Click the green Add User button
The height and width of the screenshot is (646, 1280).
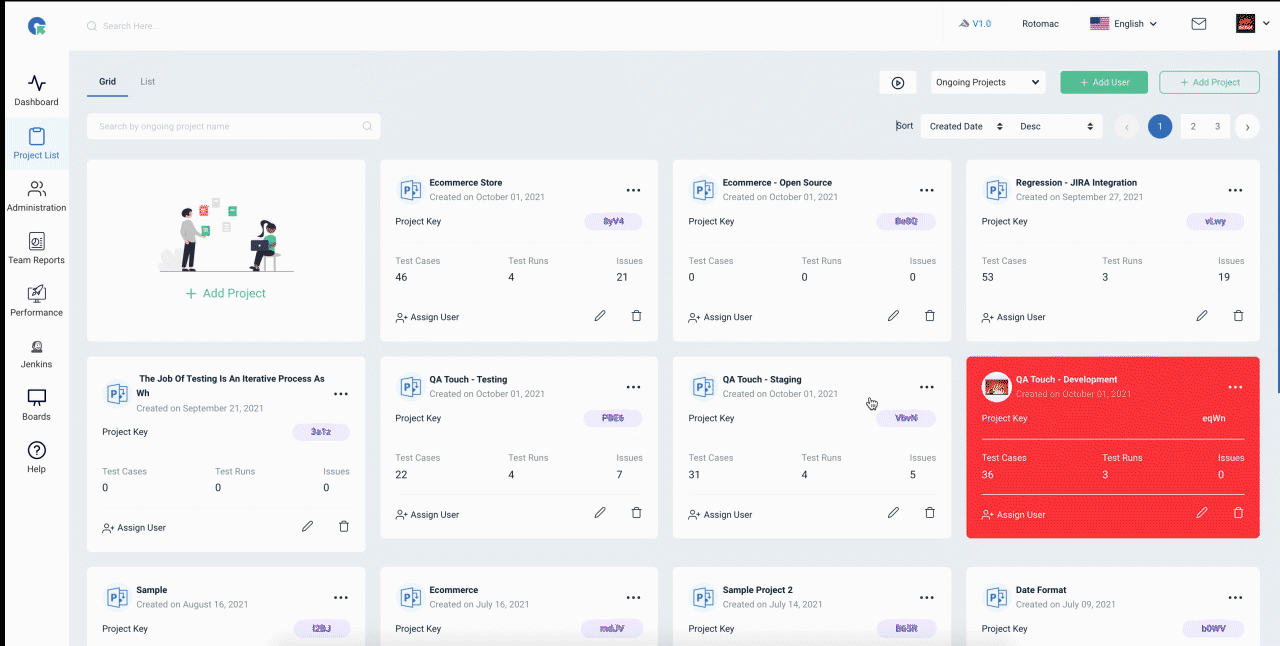tap(1104, 82)
